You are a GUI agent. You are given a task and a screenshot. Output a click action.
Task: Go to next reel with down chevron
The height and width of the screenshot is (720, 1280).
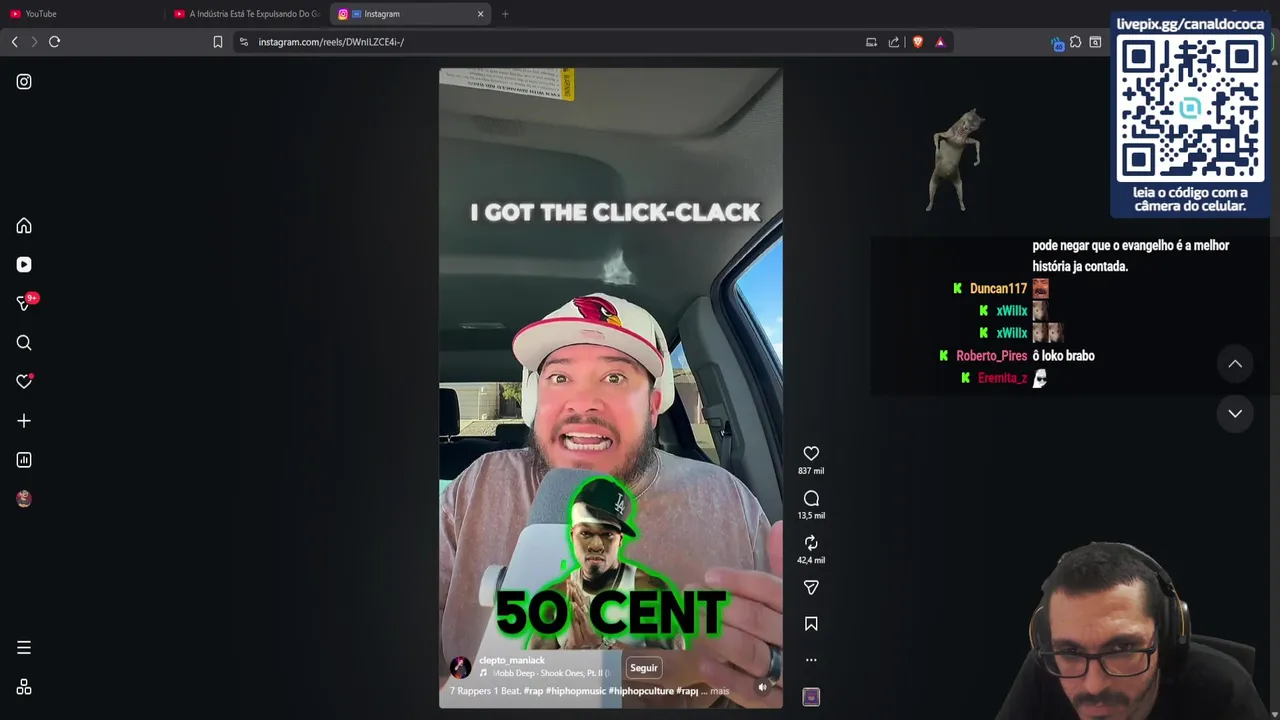click(x=1235, y=413)
